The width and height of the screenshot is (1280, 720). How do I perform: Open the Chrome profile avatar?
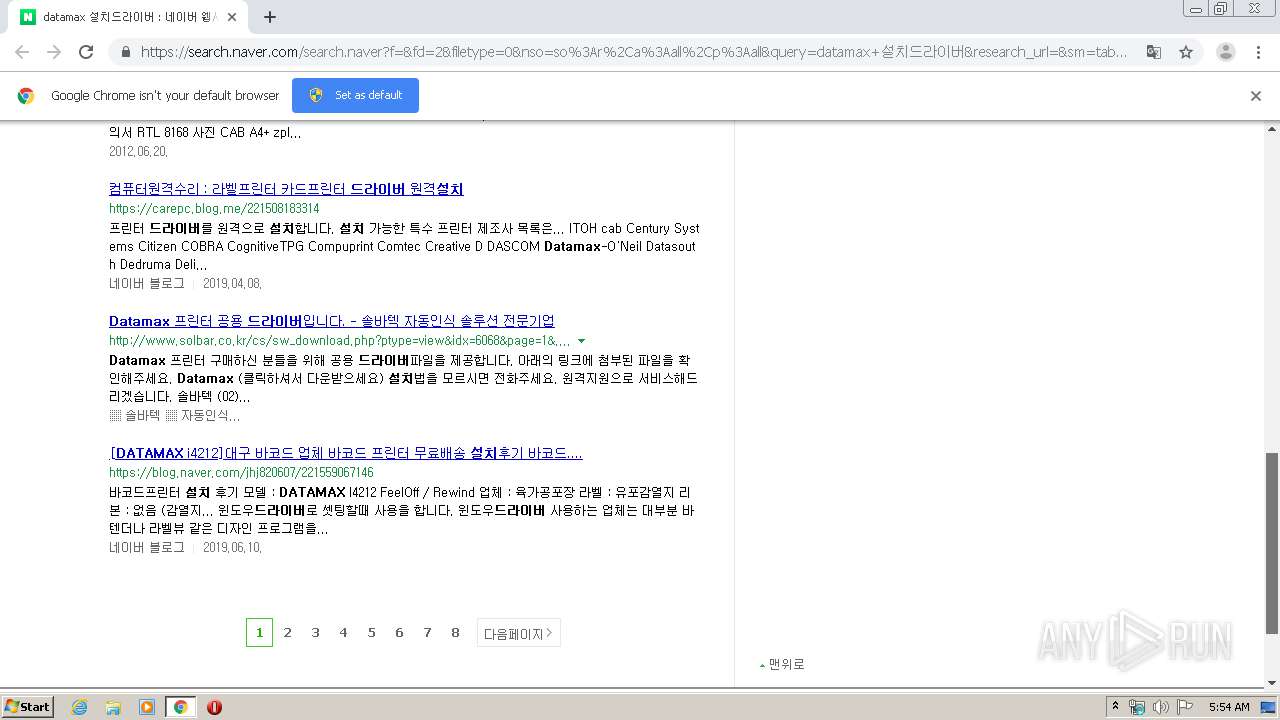tap(1225, 52)
